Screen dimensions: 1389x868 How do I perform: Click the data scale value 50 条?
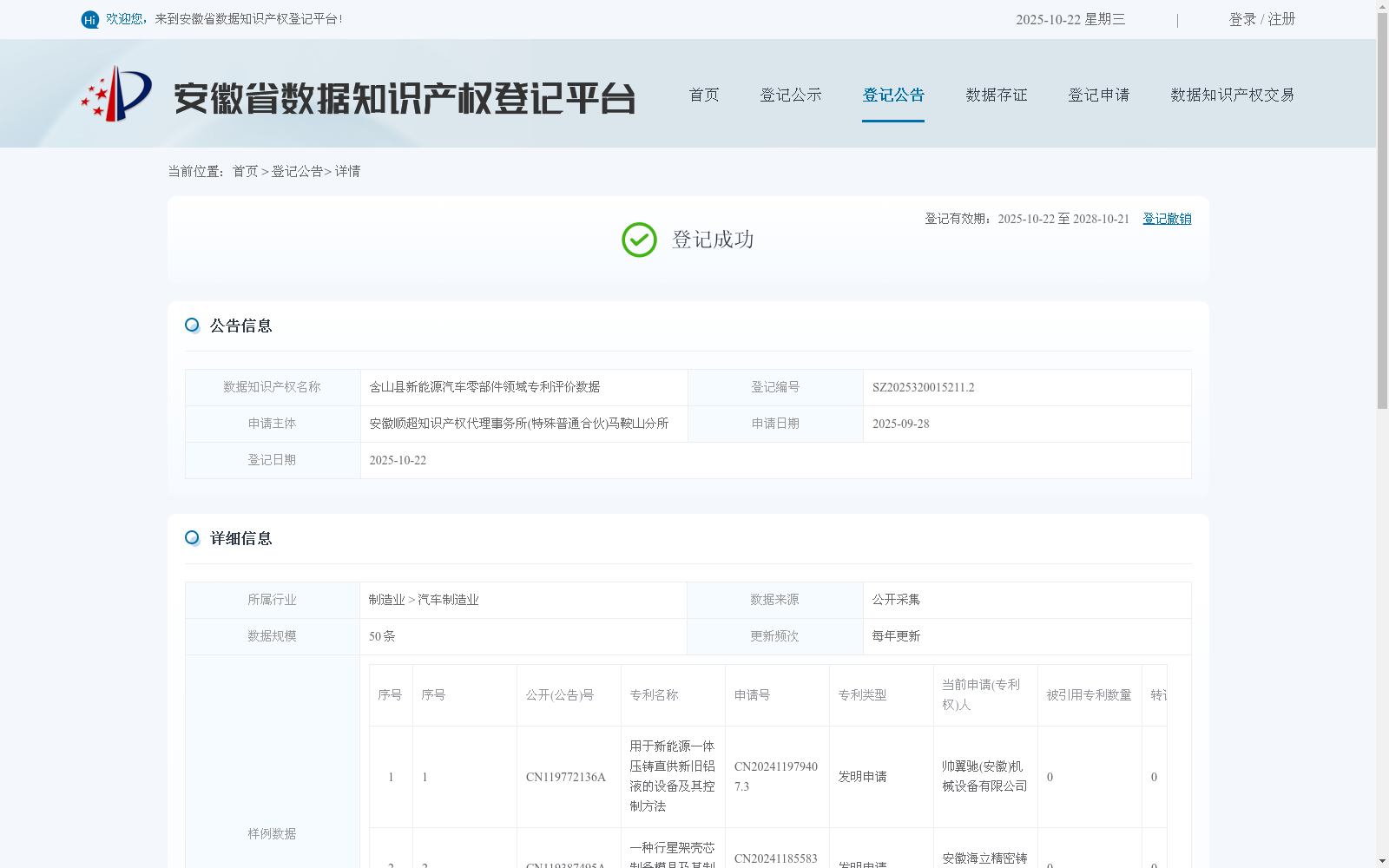(x=382, y=636)
